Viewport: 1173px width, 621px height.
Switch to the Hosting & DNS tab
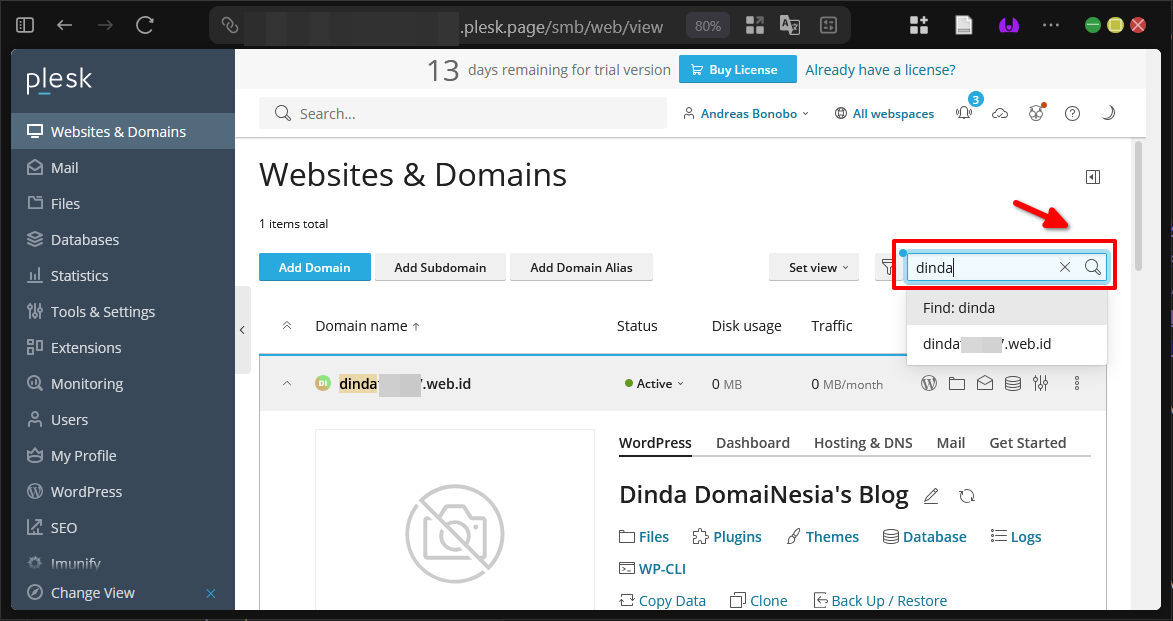[x=862, y=443]
